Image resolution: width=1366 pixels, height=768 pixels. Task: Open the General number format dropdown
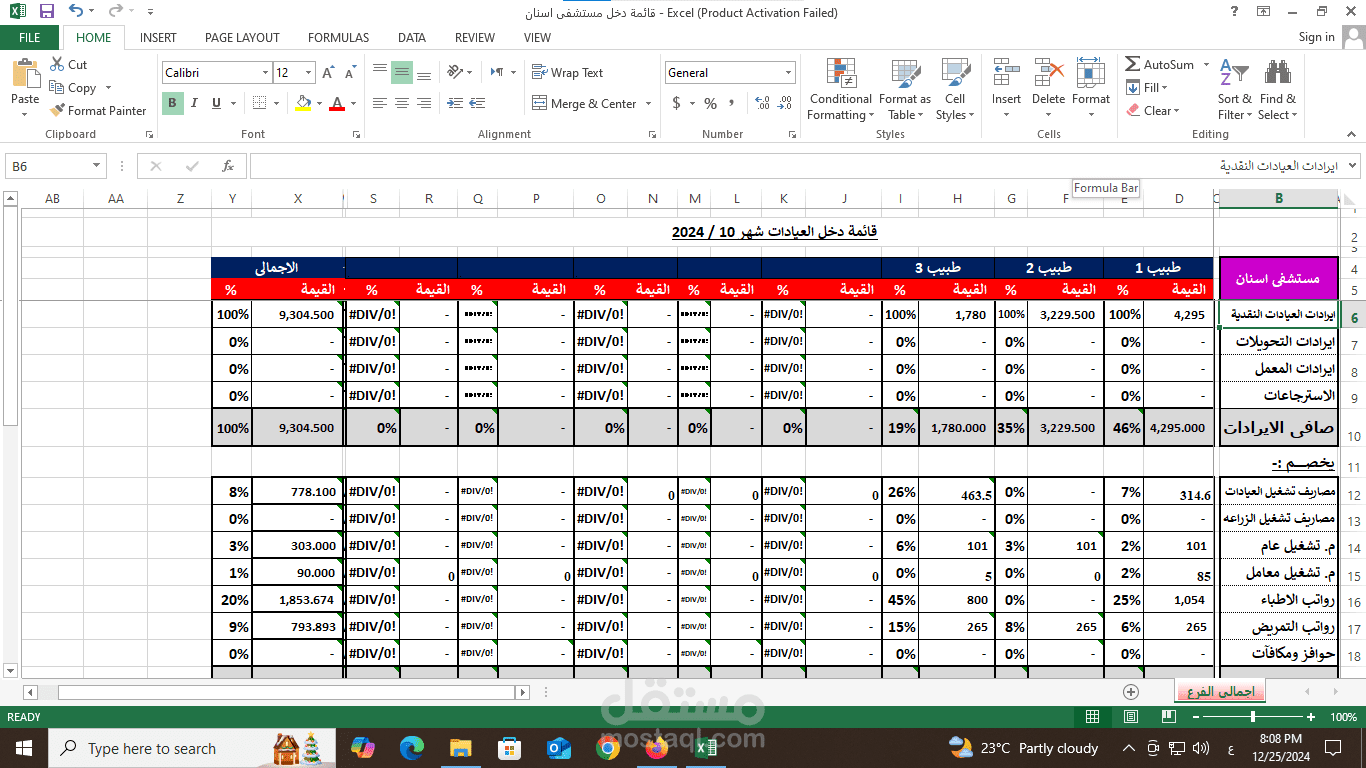[789, 73]
